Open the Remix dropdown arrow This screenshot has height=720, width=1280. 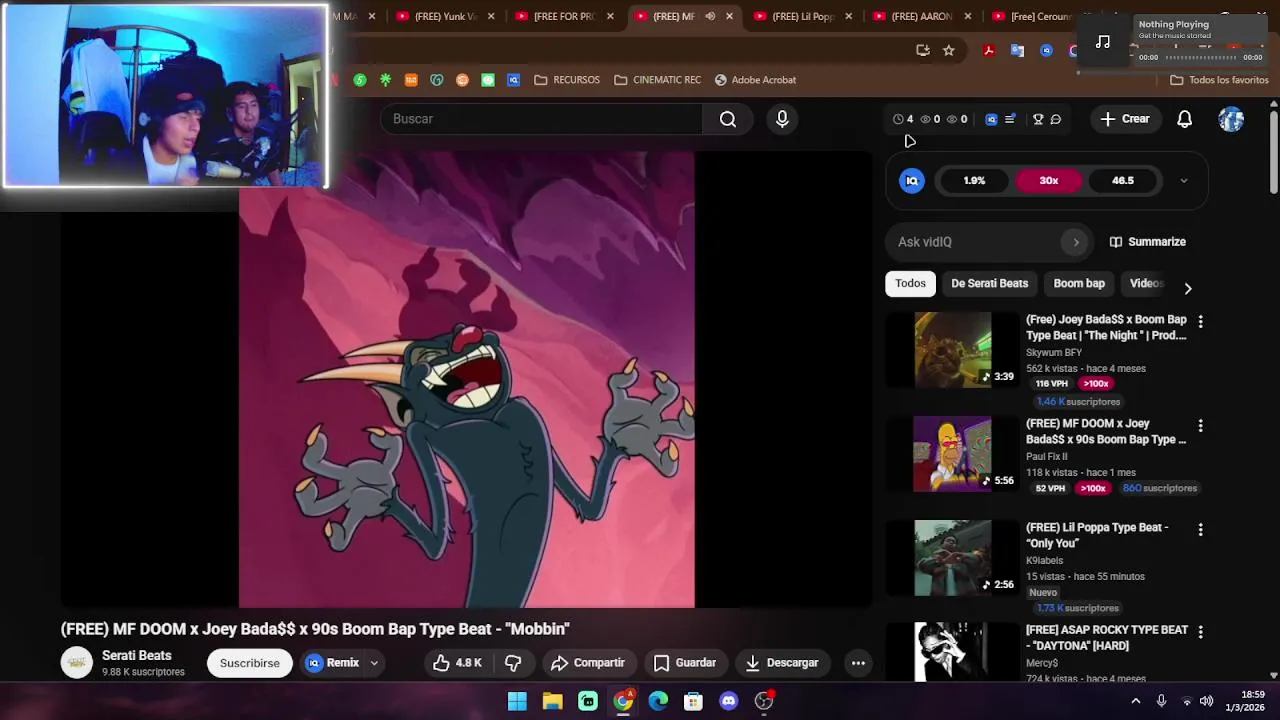374,663
